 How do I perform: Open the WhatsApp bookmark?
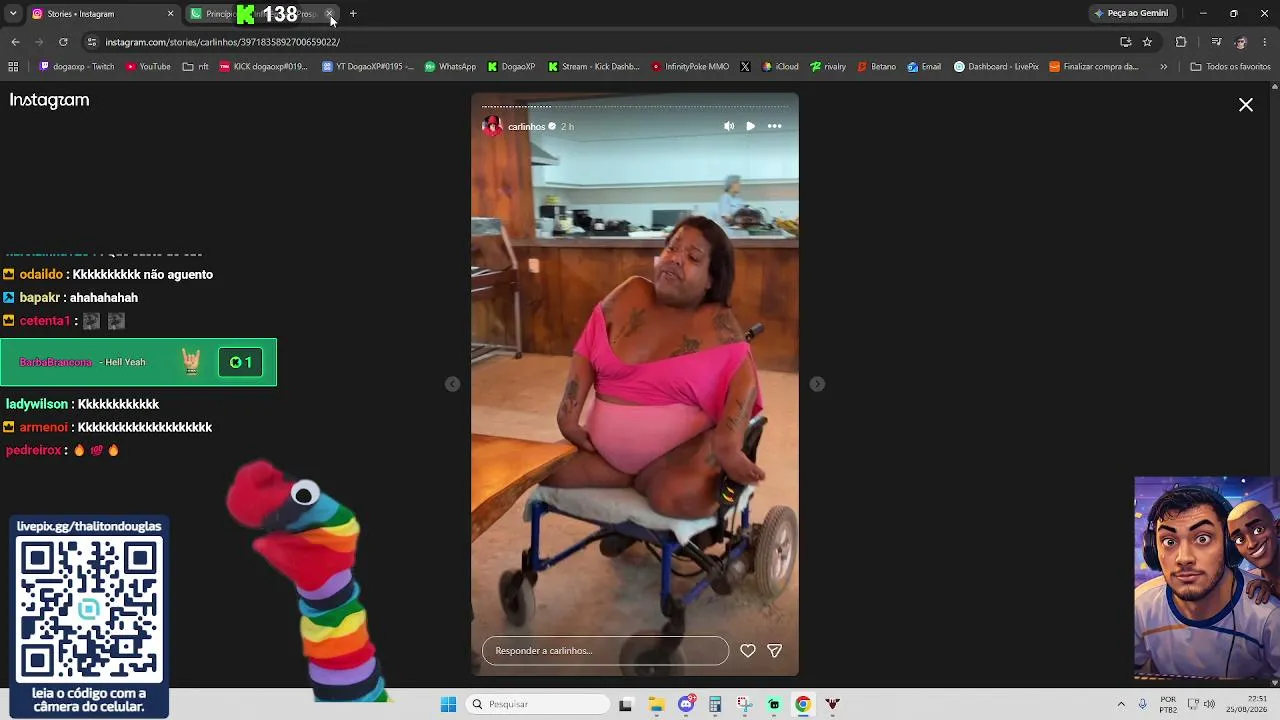tap(450, 67)
